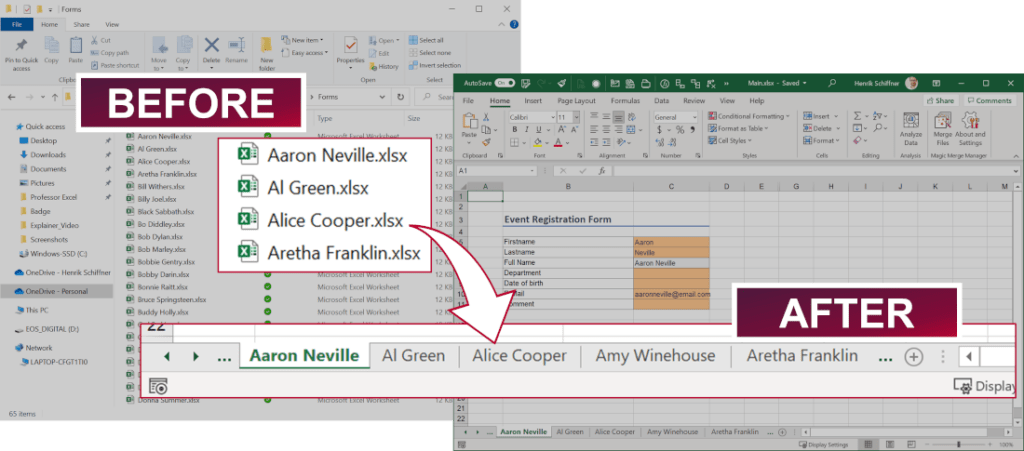This screenshot has height=451, width=1024.
Task: Click the Name Box showing A1
Action: click(x=480, y=171)
